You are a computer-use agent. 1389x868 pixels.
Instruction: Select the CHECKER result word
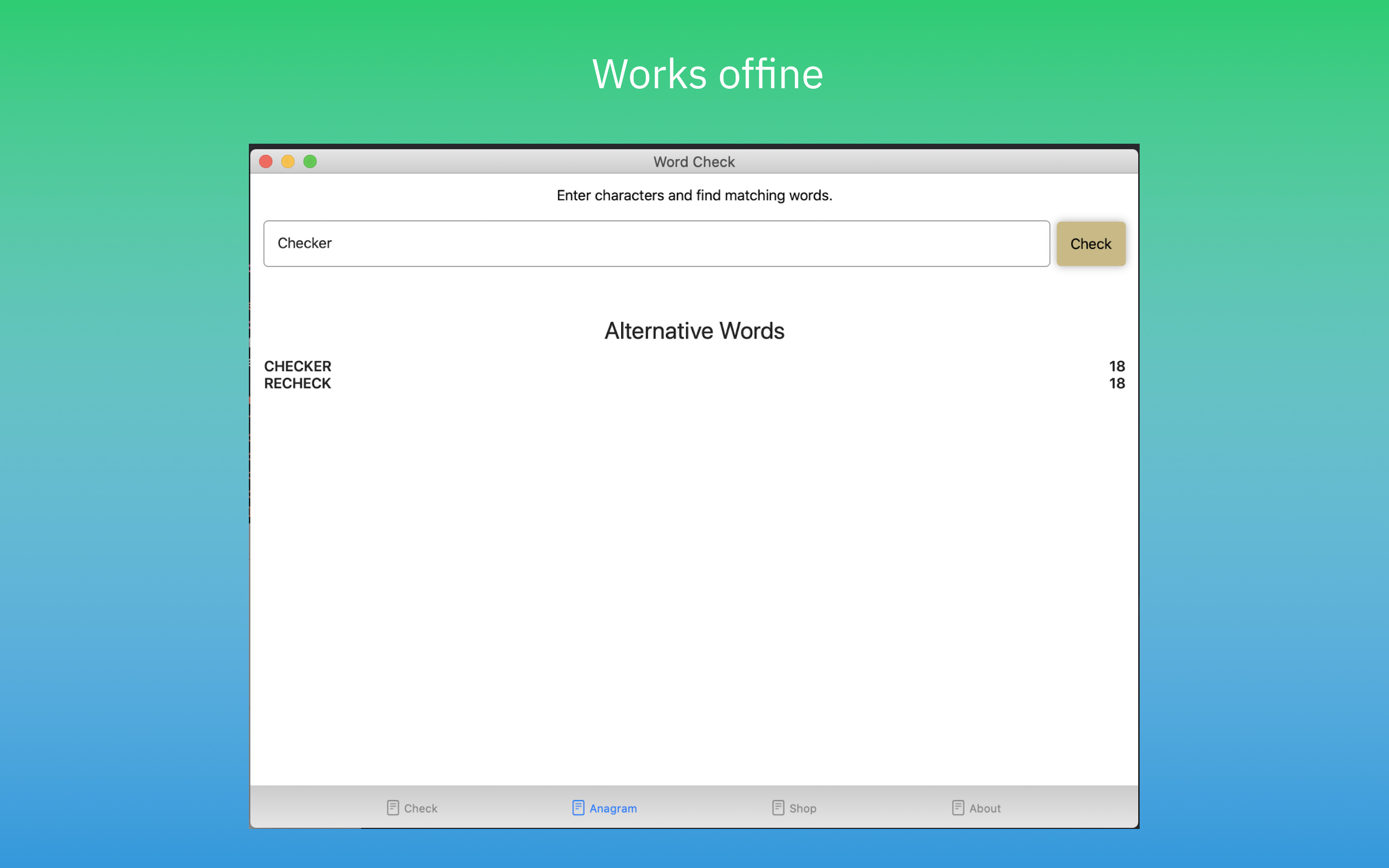coord(297,366)
